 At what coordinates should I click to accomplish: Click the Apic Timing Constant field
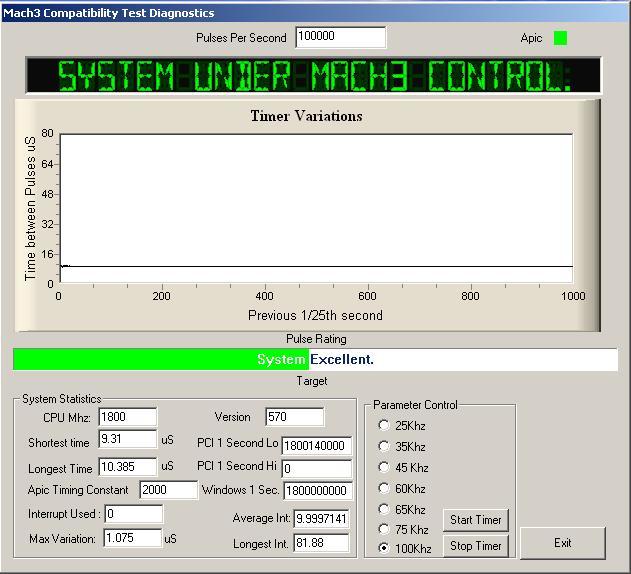pos(168,490)
